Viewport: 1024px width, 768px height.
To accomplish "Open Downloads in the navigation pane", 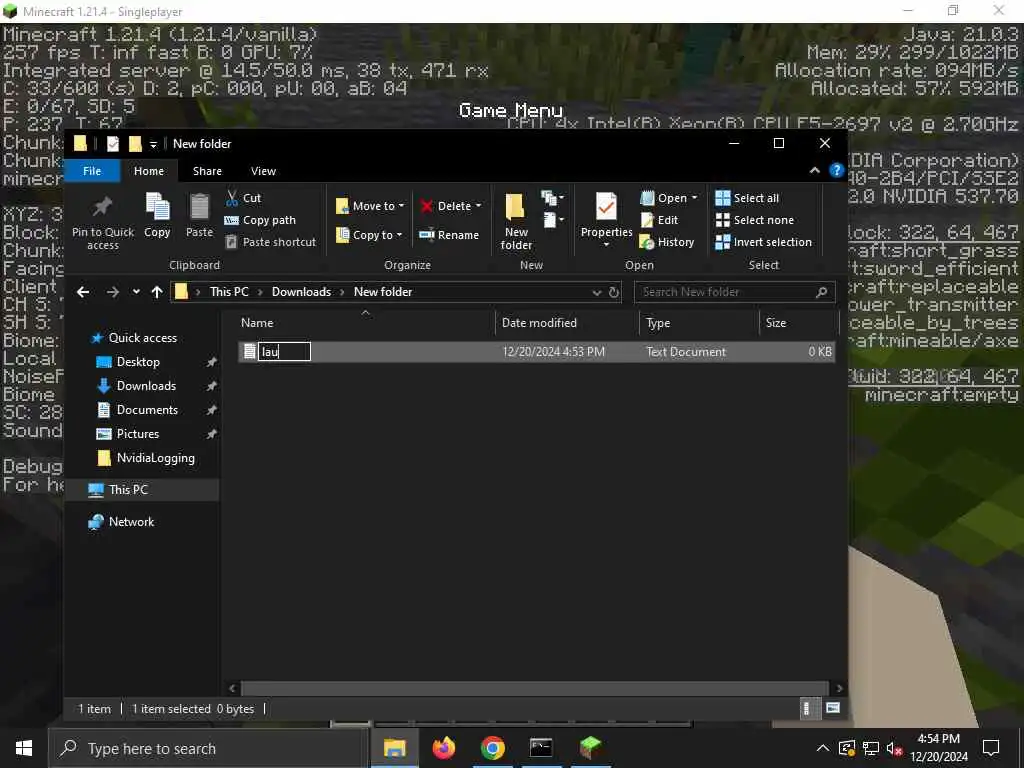I will click(146, 386).
